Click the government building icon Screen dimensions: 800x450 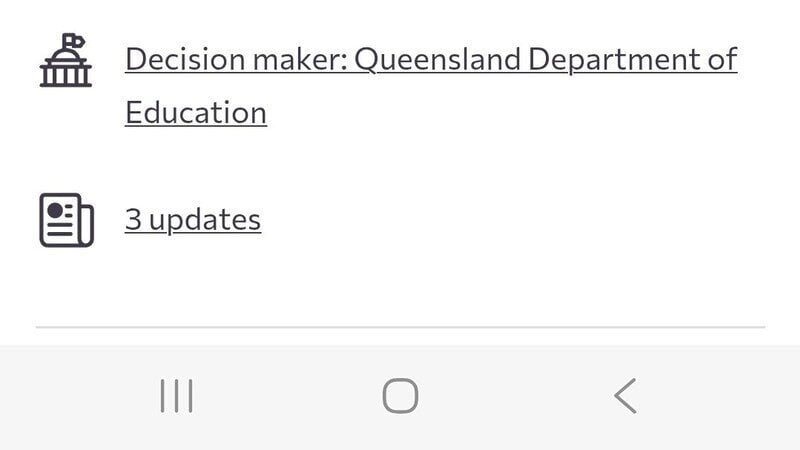coord(66,62)
